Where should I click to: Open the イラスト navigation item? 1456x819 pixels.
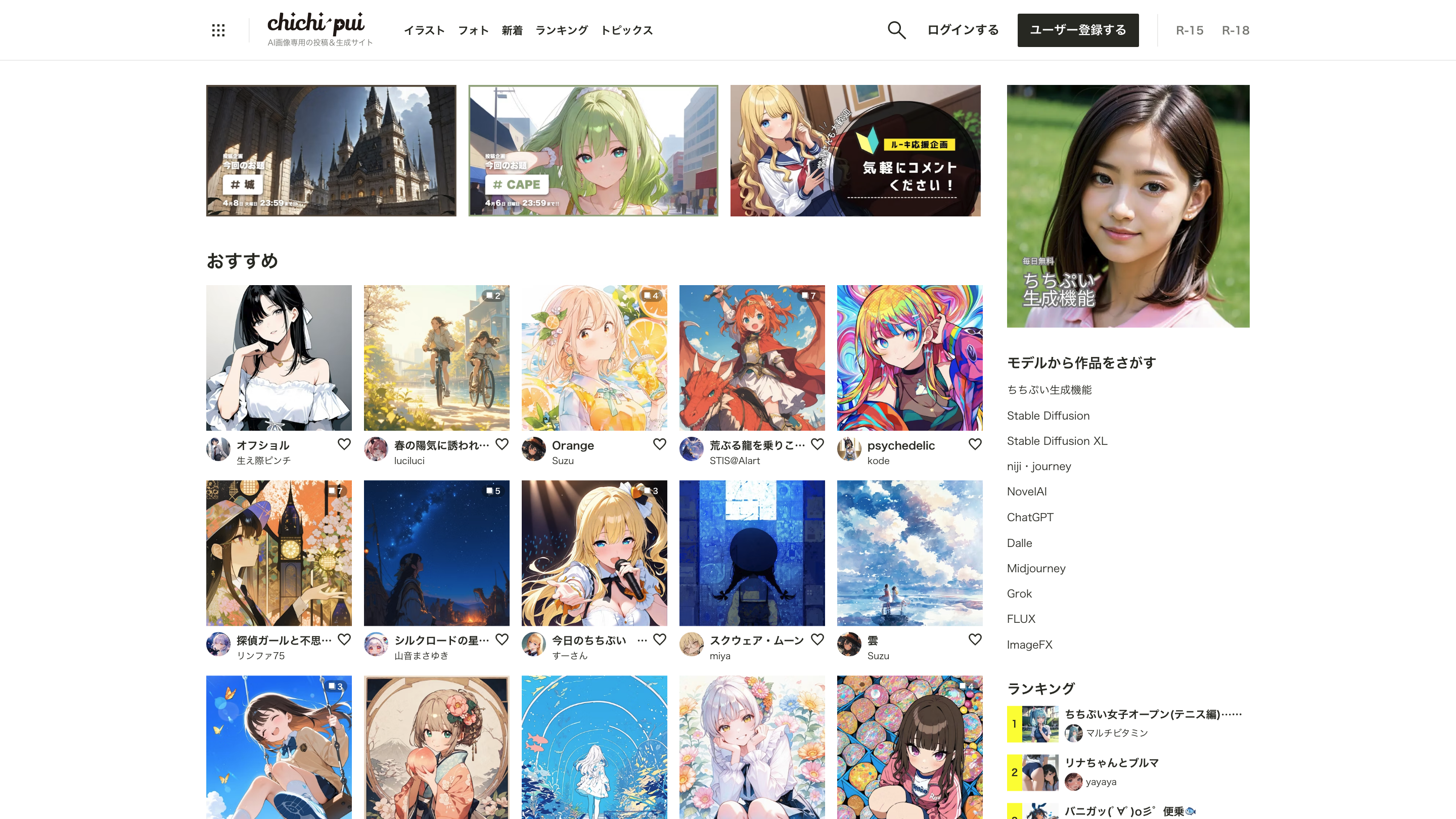[424, 30]
